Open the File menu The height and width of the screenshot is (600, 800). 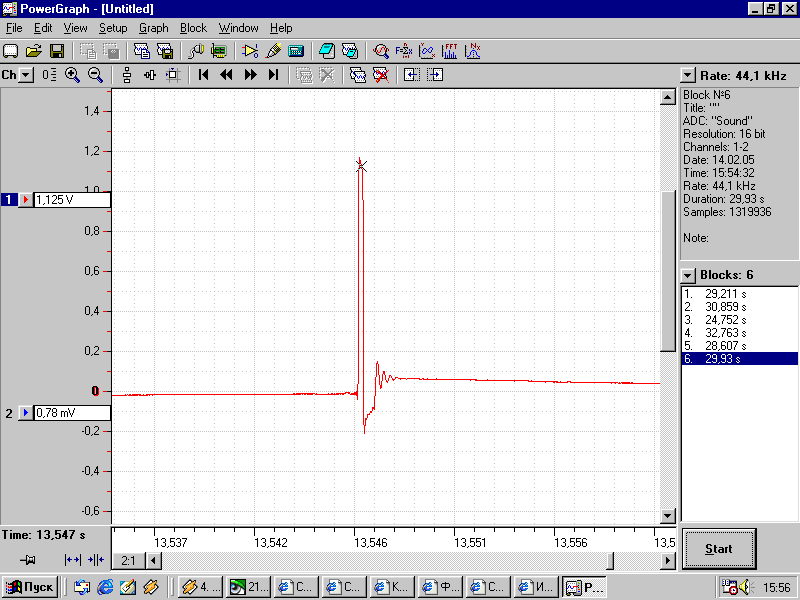(14, 28)
